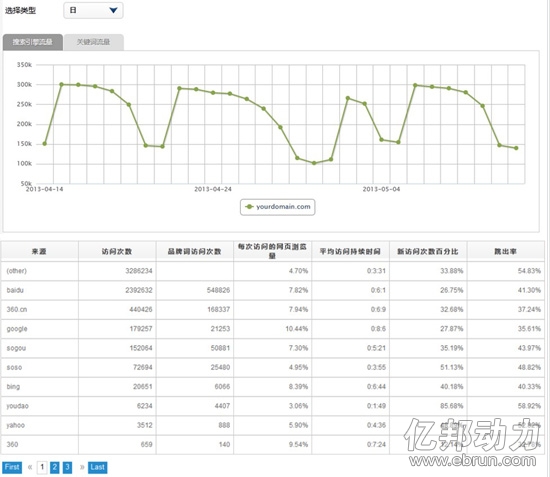Select the (other) source row
Viewport: 550px width, 477px height.
273,271
